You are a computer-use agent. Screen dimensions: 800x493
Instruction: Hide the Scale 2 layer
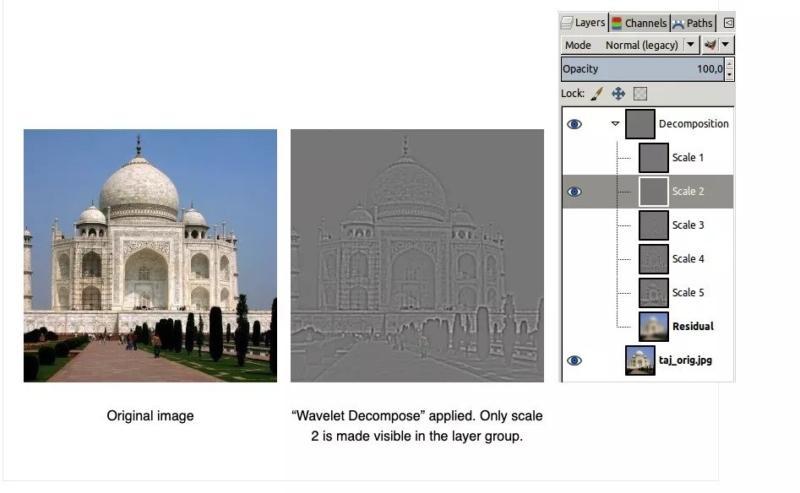click(x=574, y=192)
